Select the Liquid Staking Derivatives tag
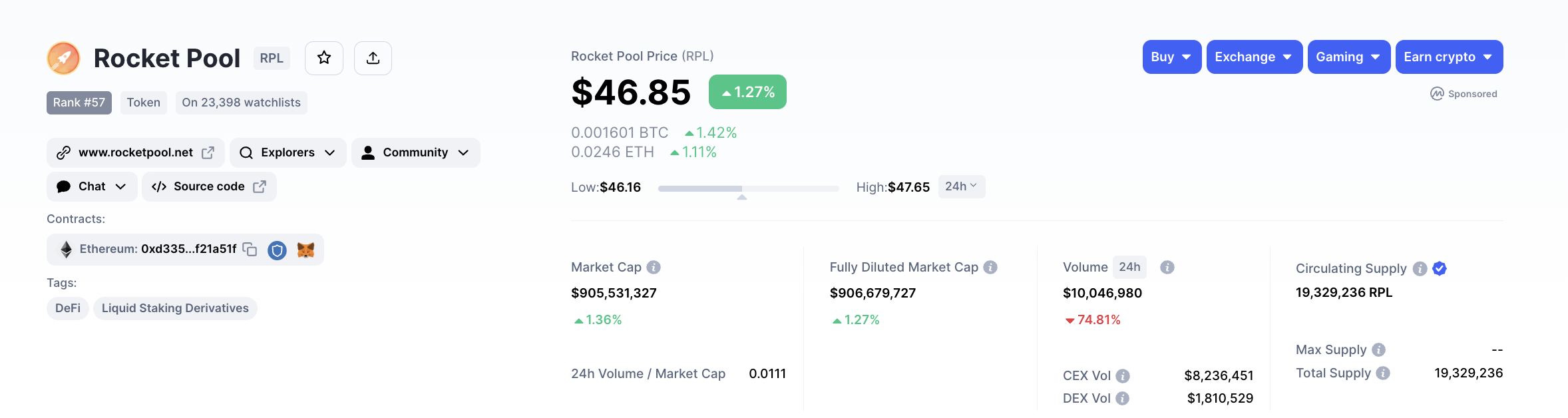Screen dimensions: 1568x418 coord(175,308)
